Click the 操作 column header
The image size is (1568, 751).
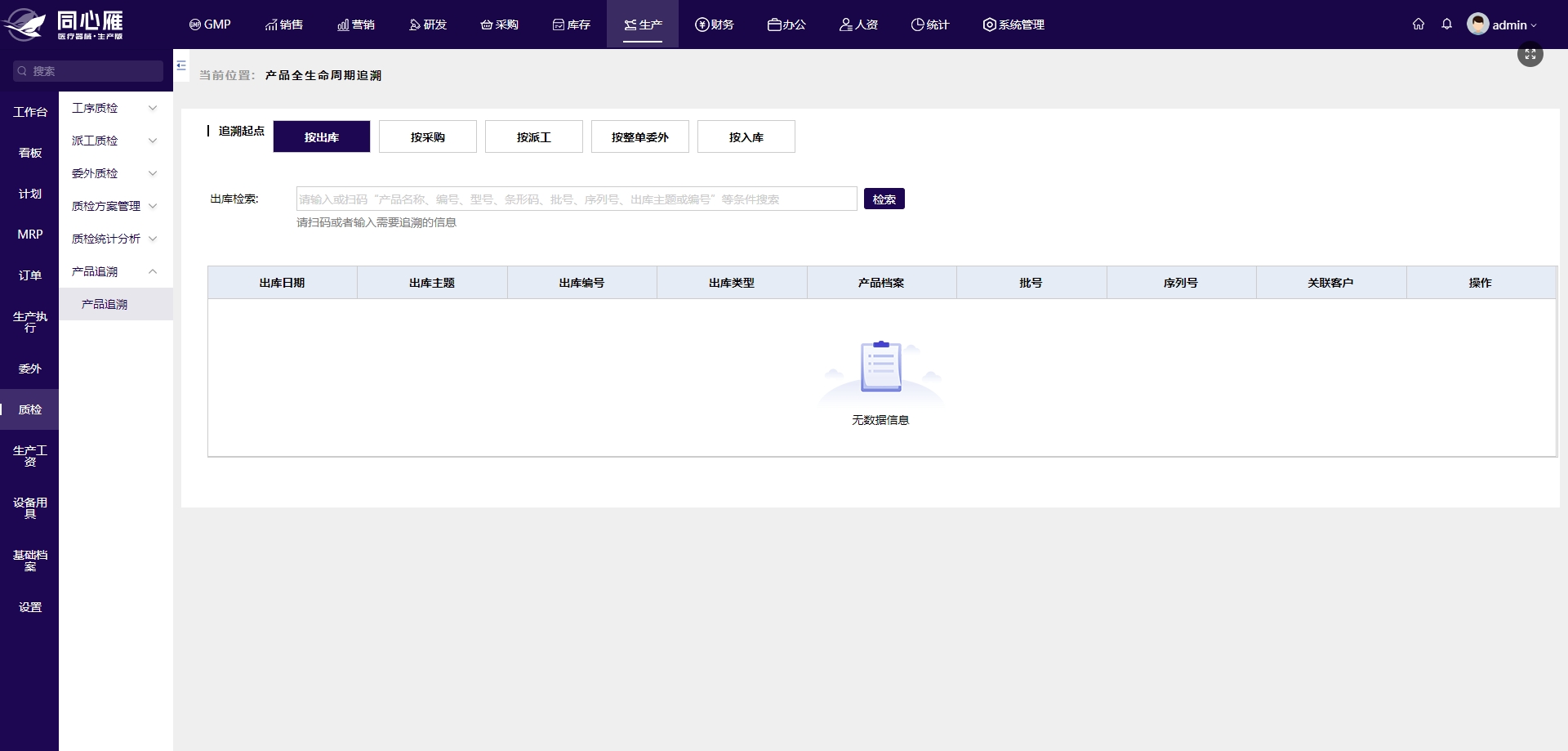(1481, 283)
